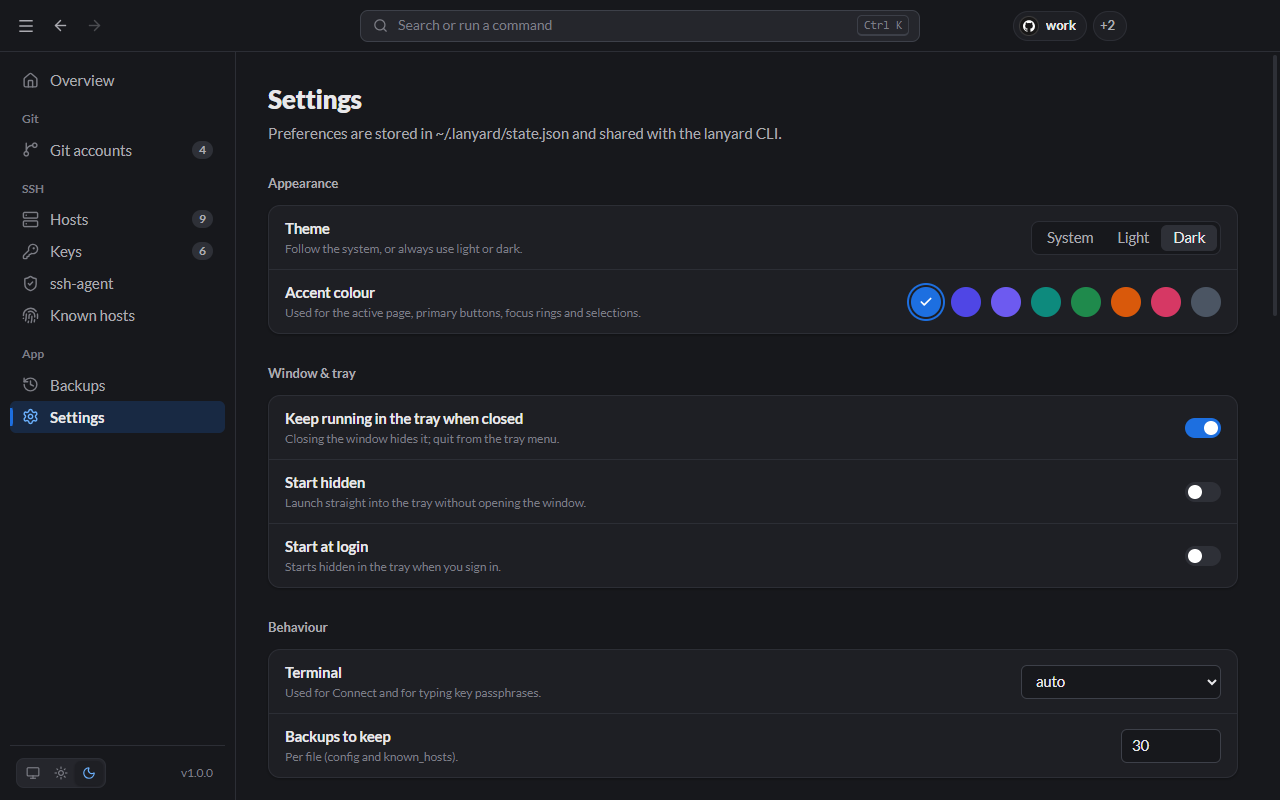This screenshot has width=1280, height=800.
Task: Open the Known hosts page
Action: (118, 316)
